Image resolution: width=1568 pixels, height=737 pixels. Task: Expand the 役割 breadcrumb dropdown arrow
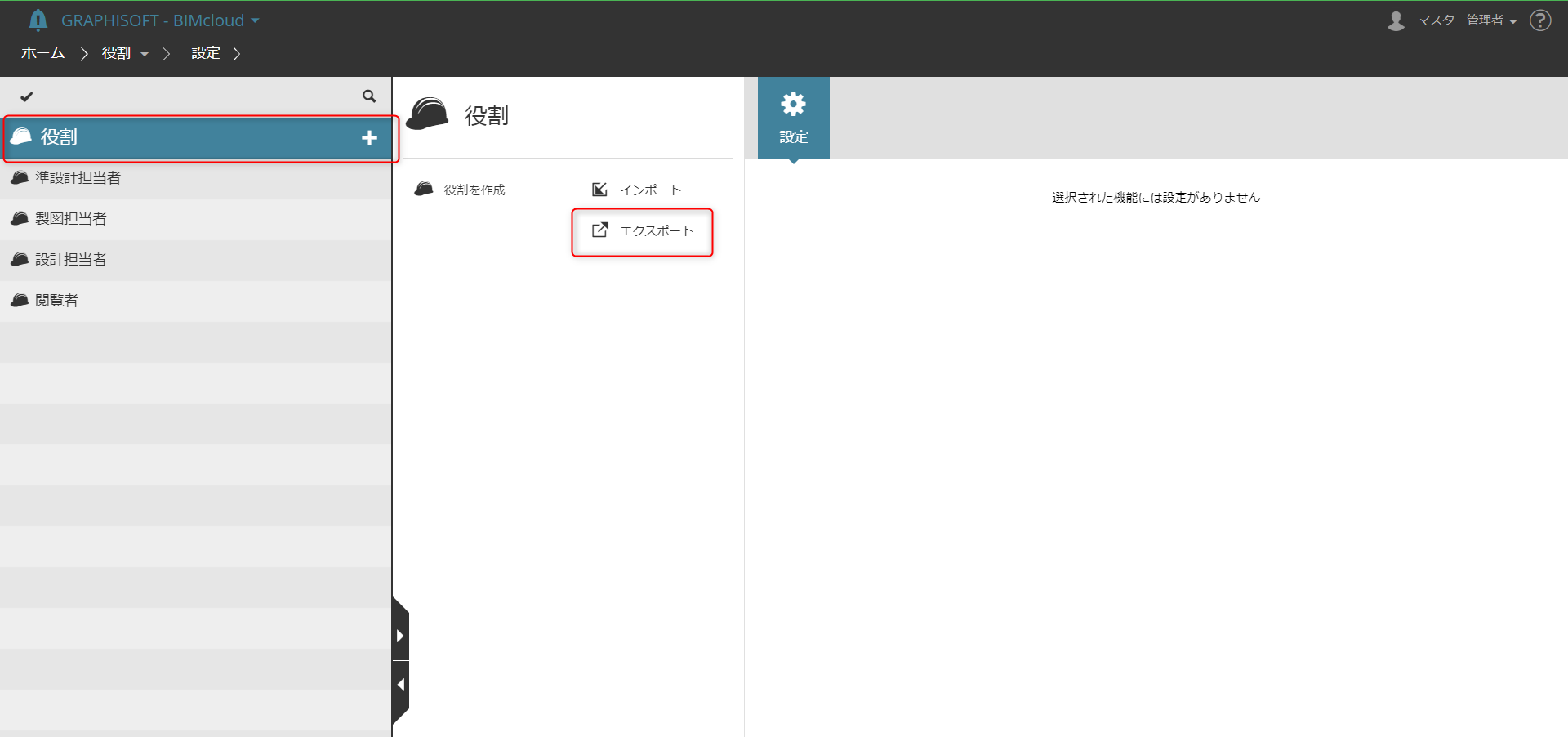click(x=145, y=54)
